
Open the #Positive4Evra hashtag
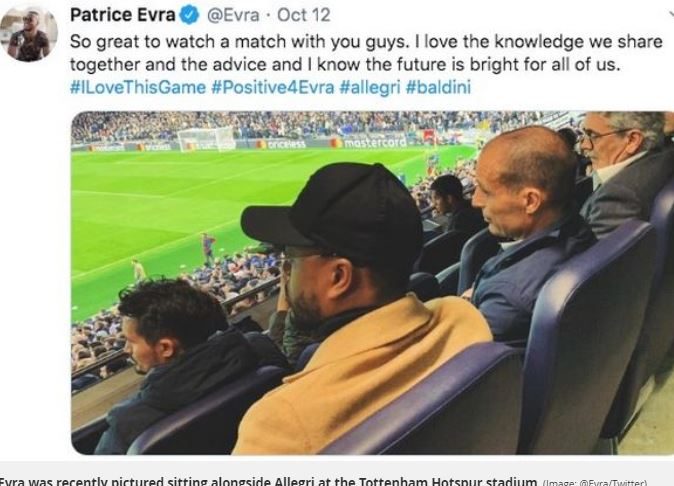pos(273,87)
